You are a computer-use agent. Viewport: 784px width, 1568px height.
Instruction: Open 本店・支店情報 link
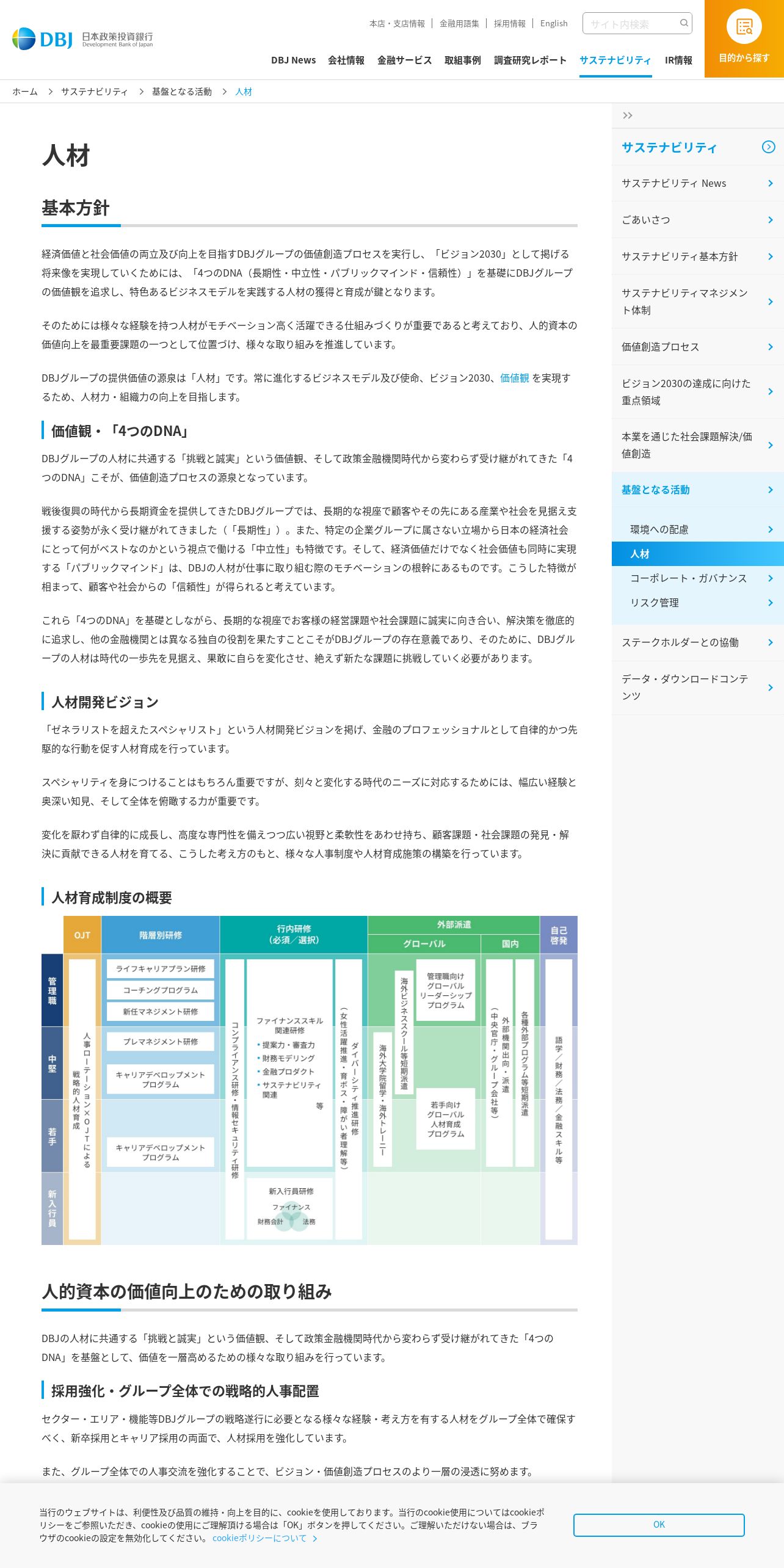click(397, 24)
